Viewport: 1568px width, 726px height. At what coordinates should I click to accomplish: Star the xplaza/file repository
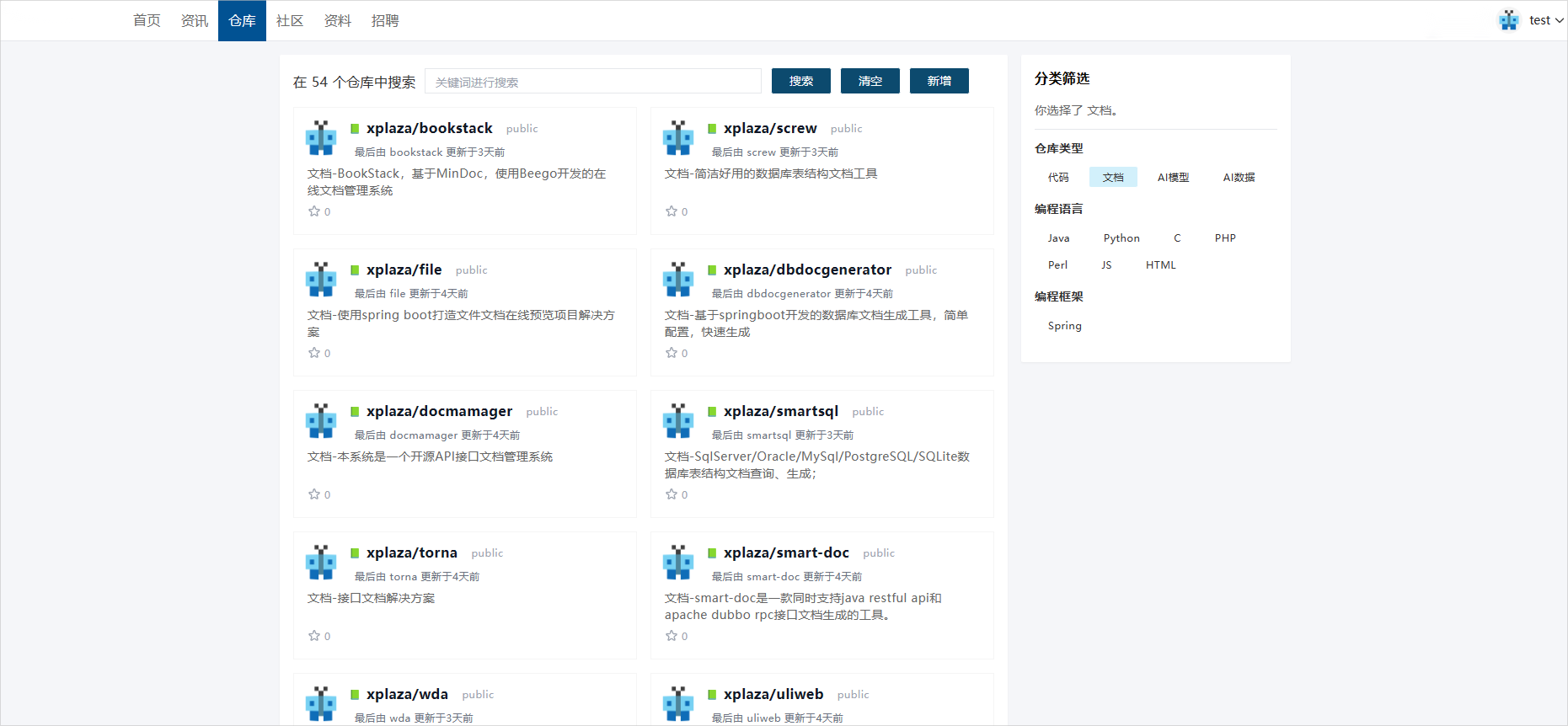coord(314,353)
